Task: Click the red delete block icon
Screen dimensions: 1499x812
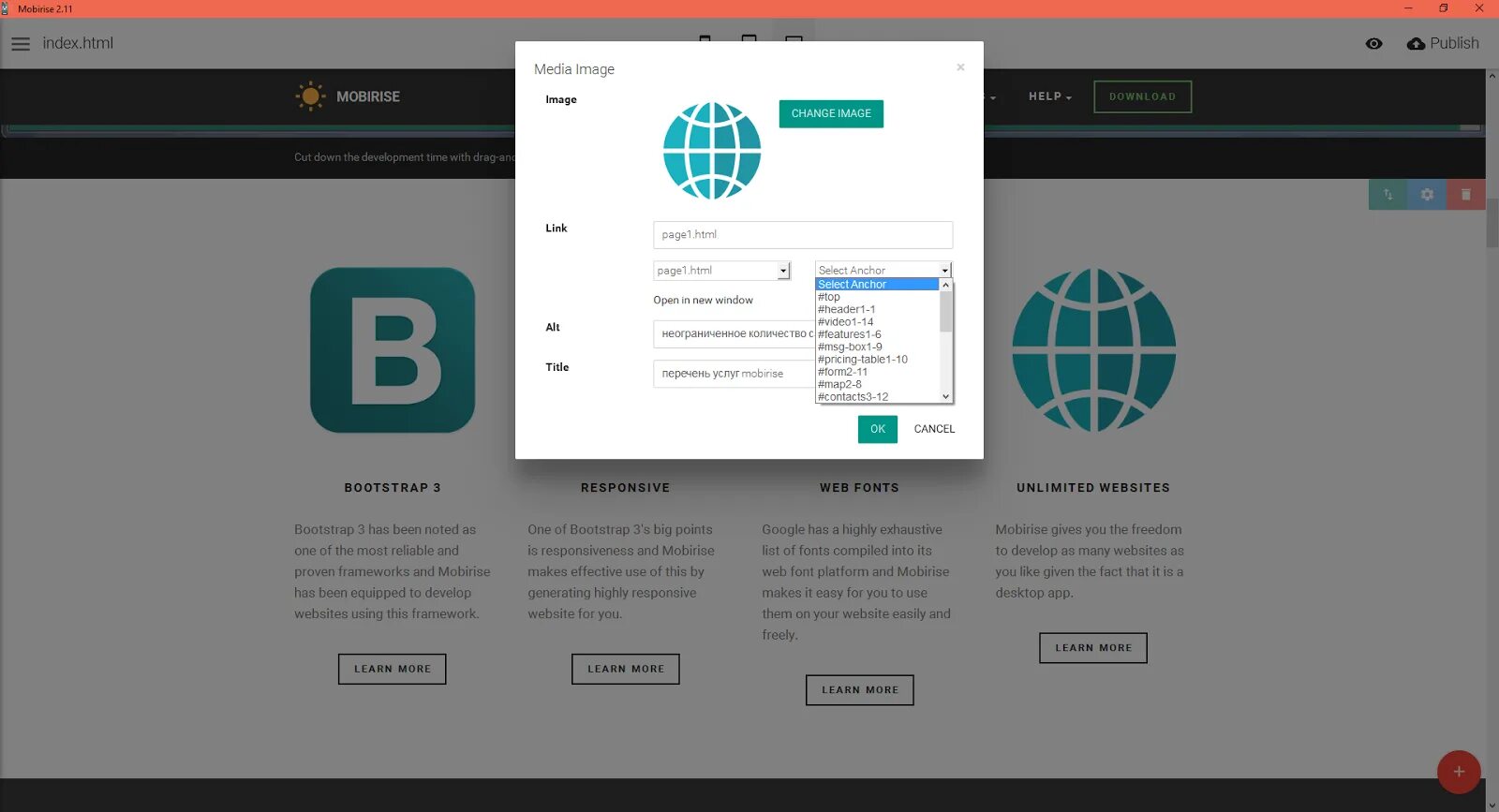Action: coord(1465,195)
